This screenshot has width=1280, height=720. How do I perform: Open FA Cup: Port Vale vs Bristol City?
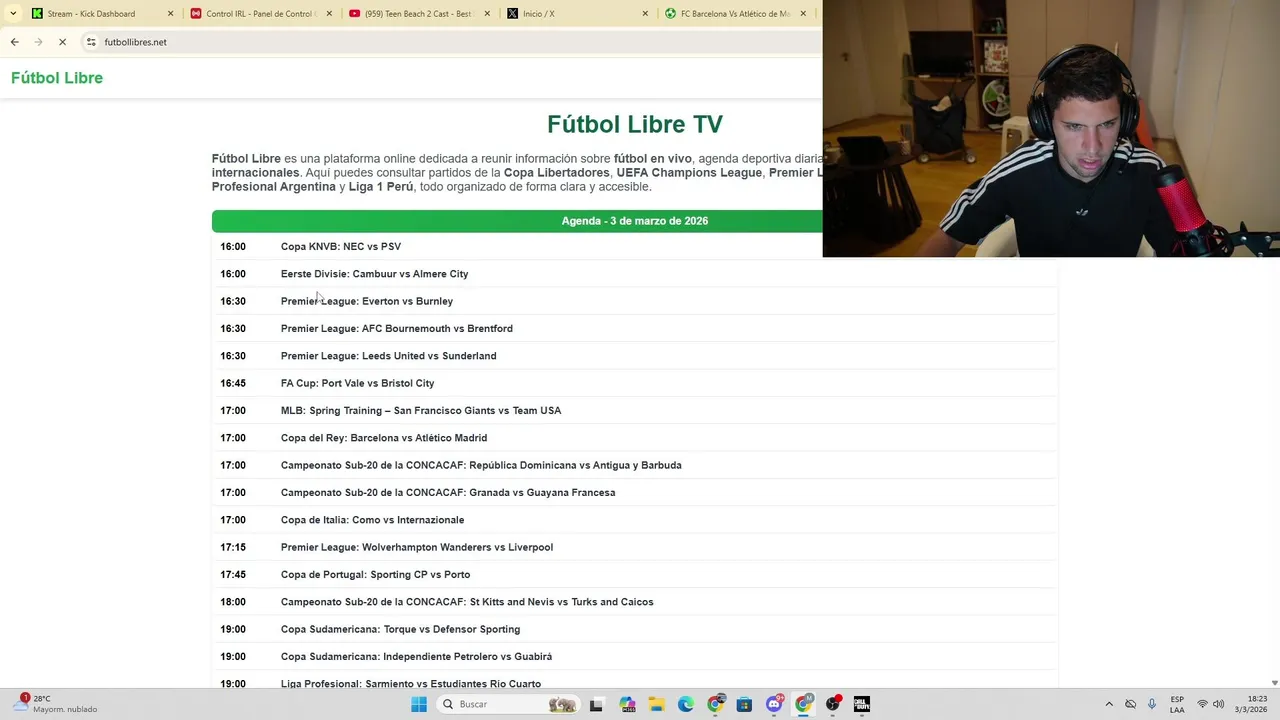click(634, 383)
